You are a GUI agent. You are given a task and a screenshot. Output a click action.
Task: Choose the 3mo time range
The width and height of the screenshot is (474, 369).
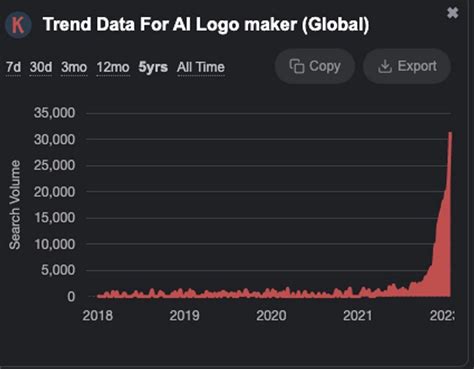74,67
